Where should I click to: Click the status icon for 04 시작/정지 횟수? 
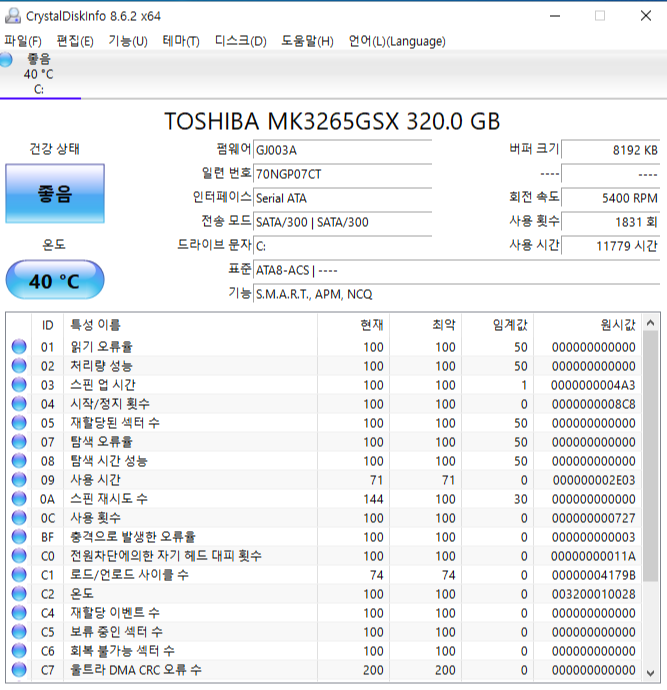tap(19, 404)
